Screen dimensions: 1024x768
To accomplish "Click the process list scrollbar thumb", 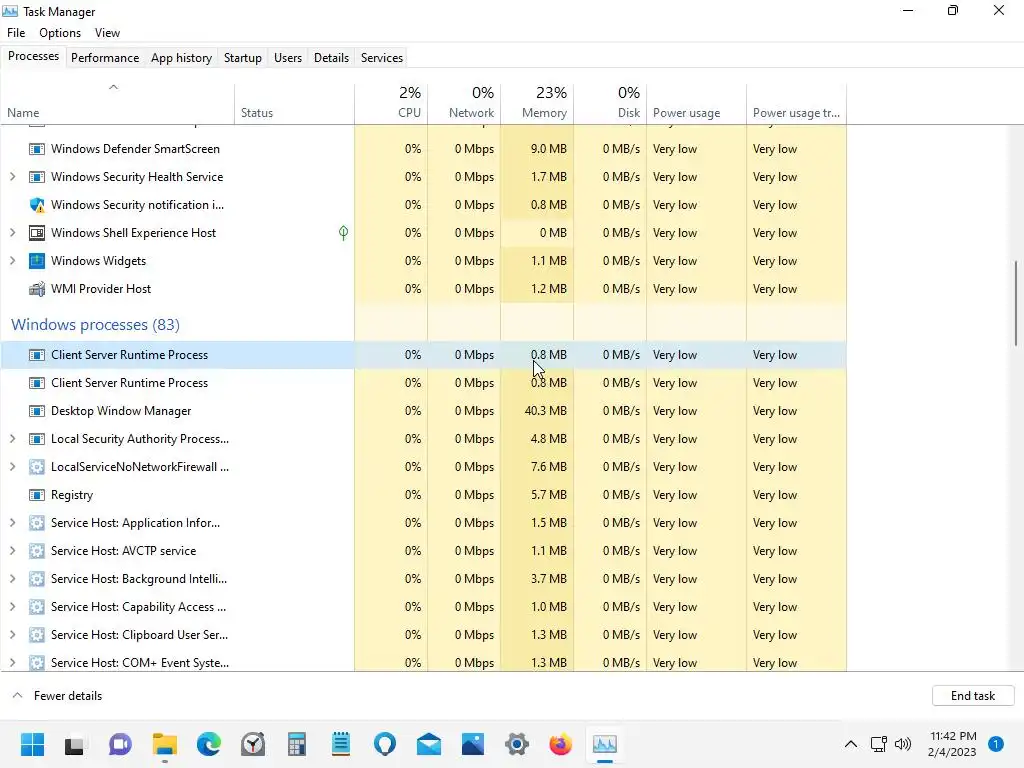I will click(x=1016, y=303).
